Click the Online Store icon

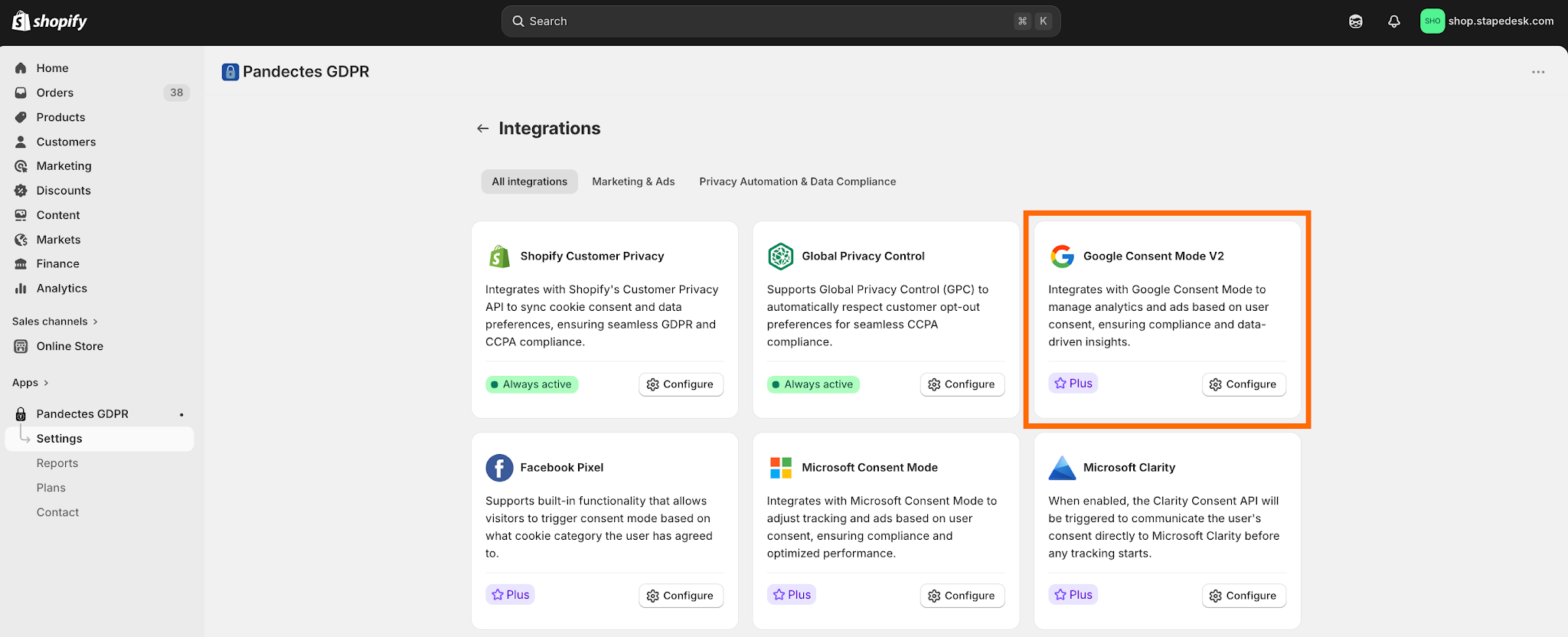point(21,346)
